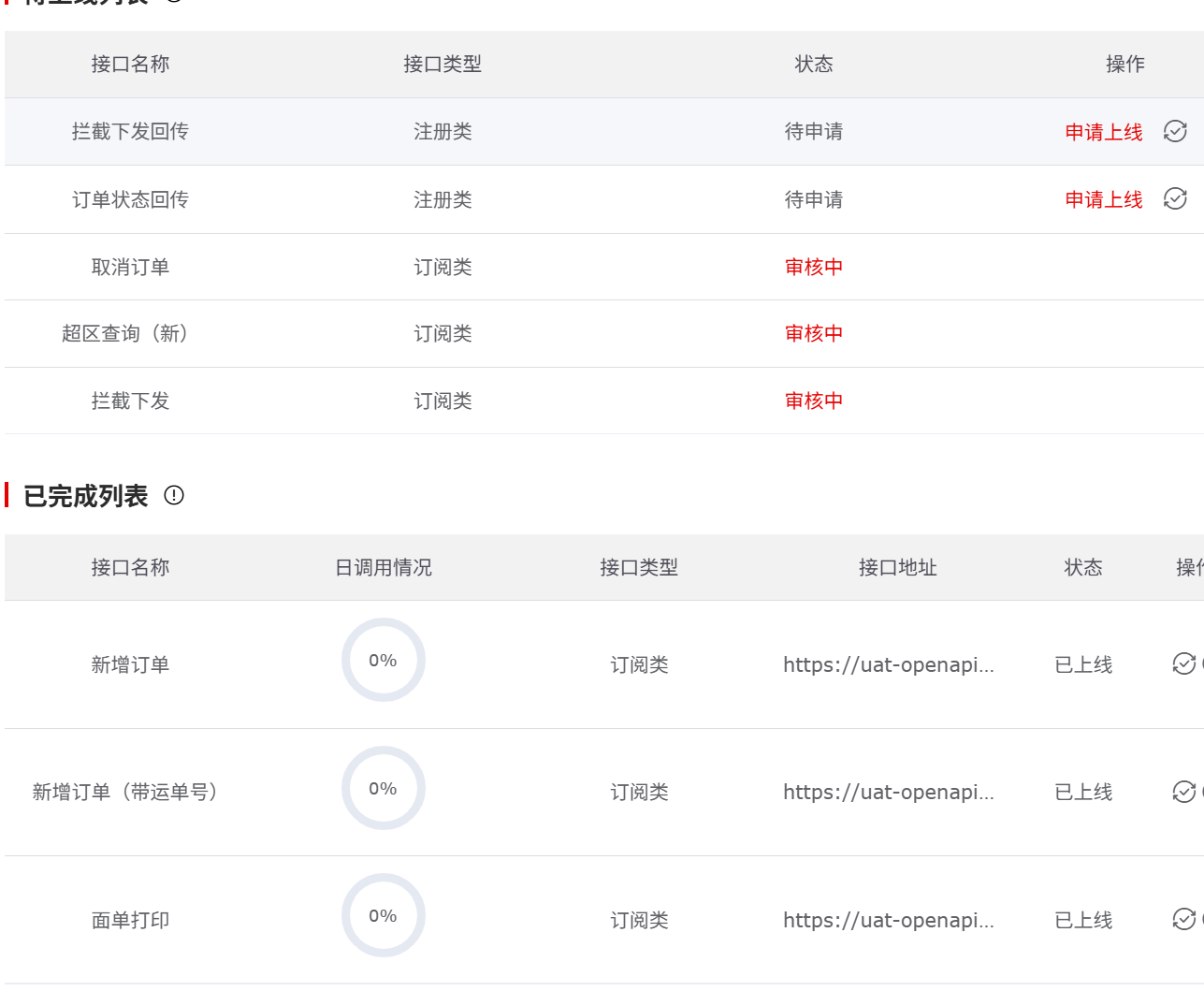Click 订阅类 in the 新增订单（带运单号） row
Image resolution: width=1204 pixels, height=991 pixels.
tap(639, 792)
